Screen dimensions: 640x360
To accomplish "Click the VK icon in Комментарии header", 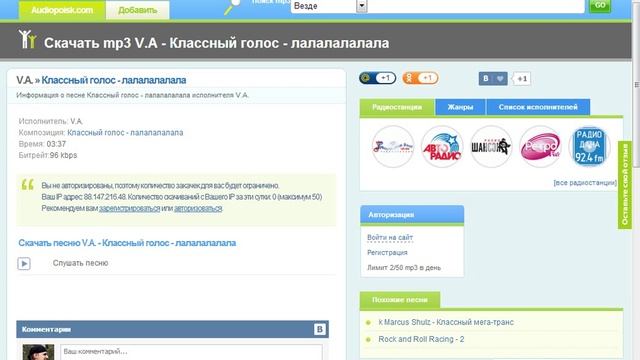I will pos(320,329).
